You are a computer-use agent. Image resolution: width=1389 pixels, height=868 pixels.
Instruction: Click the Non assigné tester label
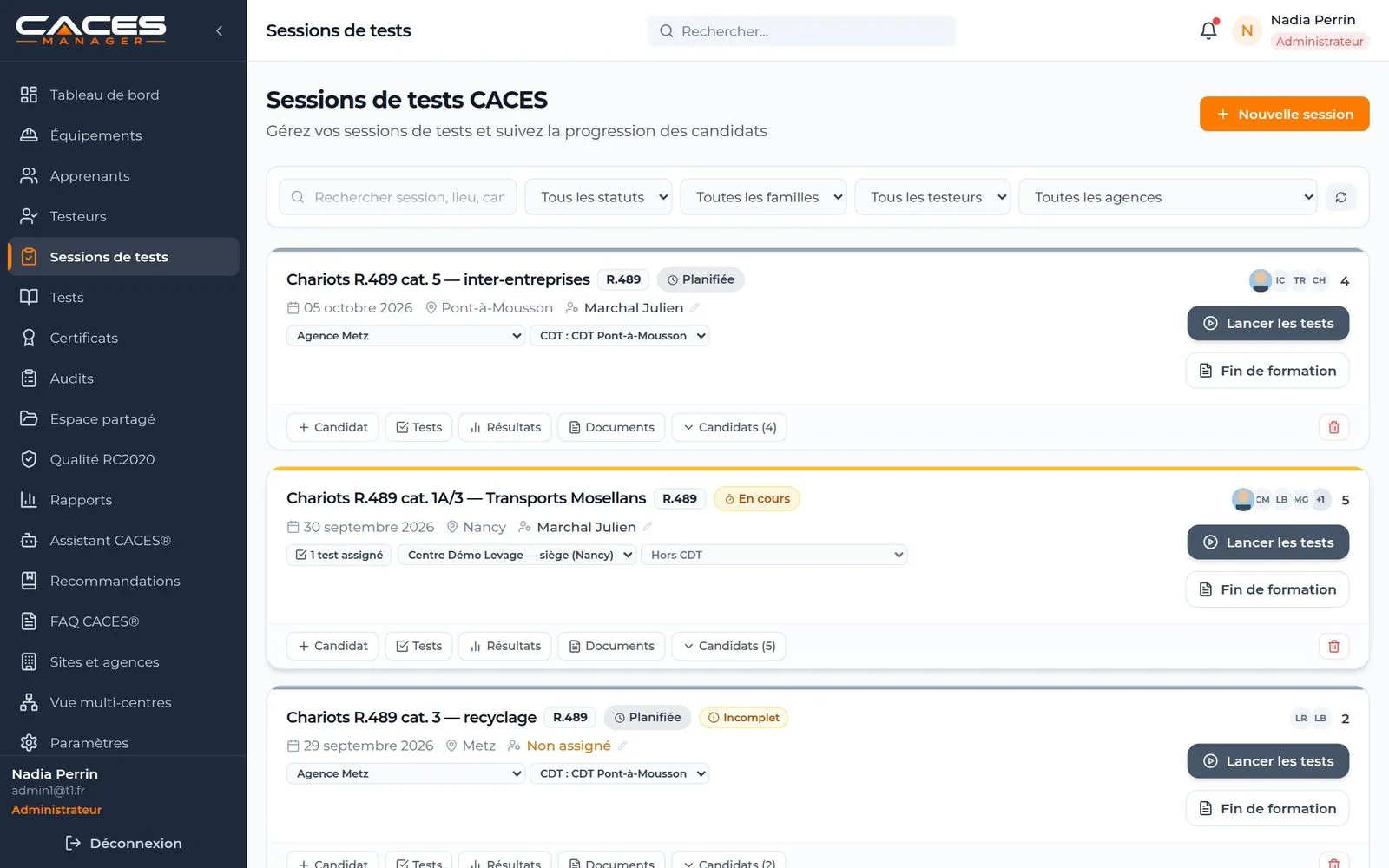(x=569, y=746)
